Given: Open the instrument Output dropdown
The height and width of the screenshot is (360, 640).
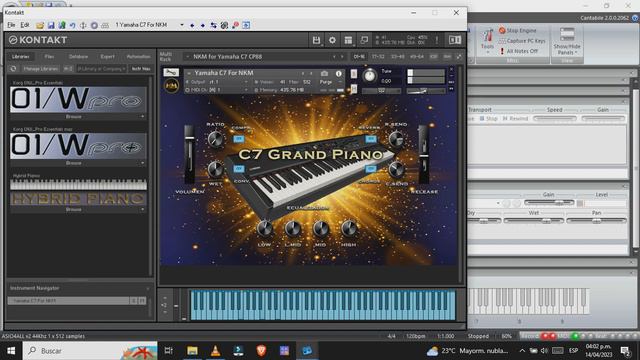Looking at the screenshot, I should click(x=217, y=82).
